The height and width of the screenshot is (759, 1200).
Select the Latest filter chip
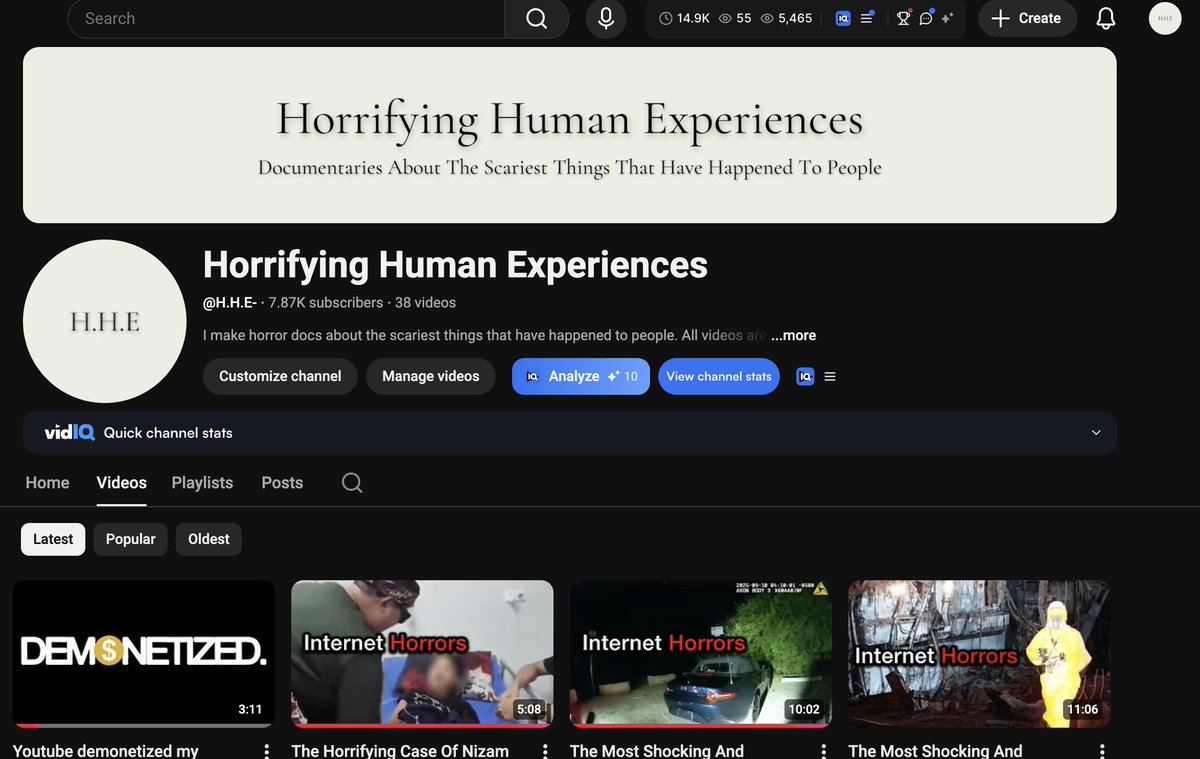[53, 539]
